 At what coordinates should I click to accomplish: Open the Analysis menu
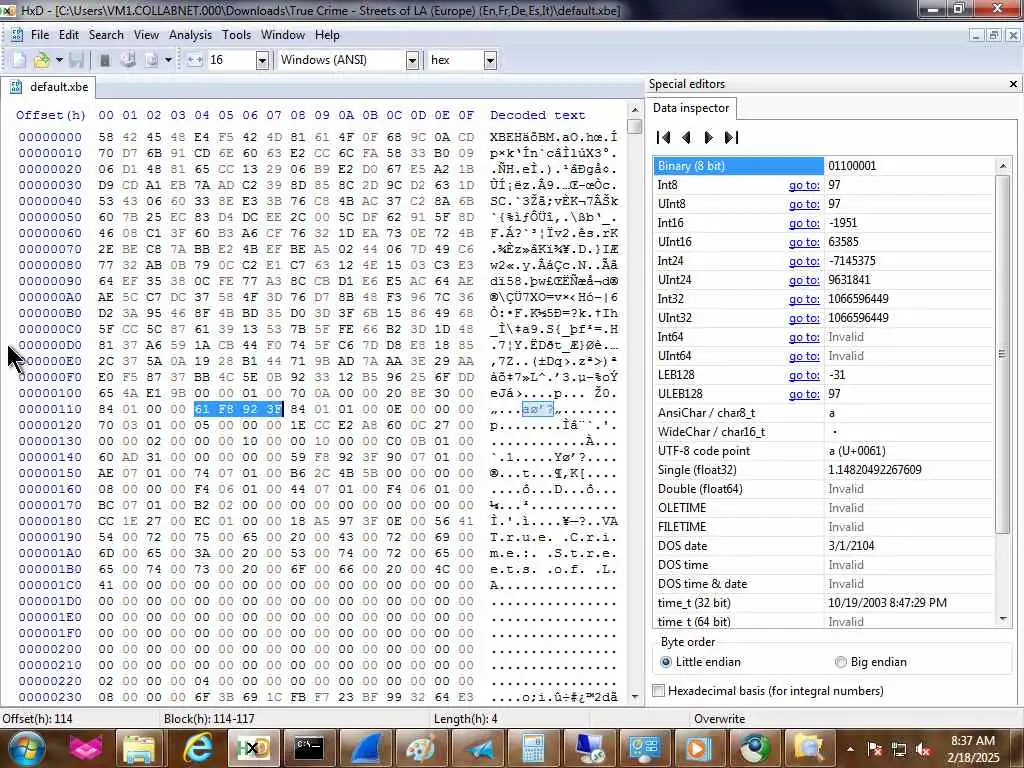190,35
